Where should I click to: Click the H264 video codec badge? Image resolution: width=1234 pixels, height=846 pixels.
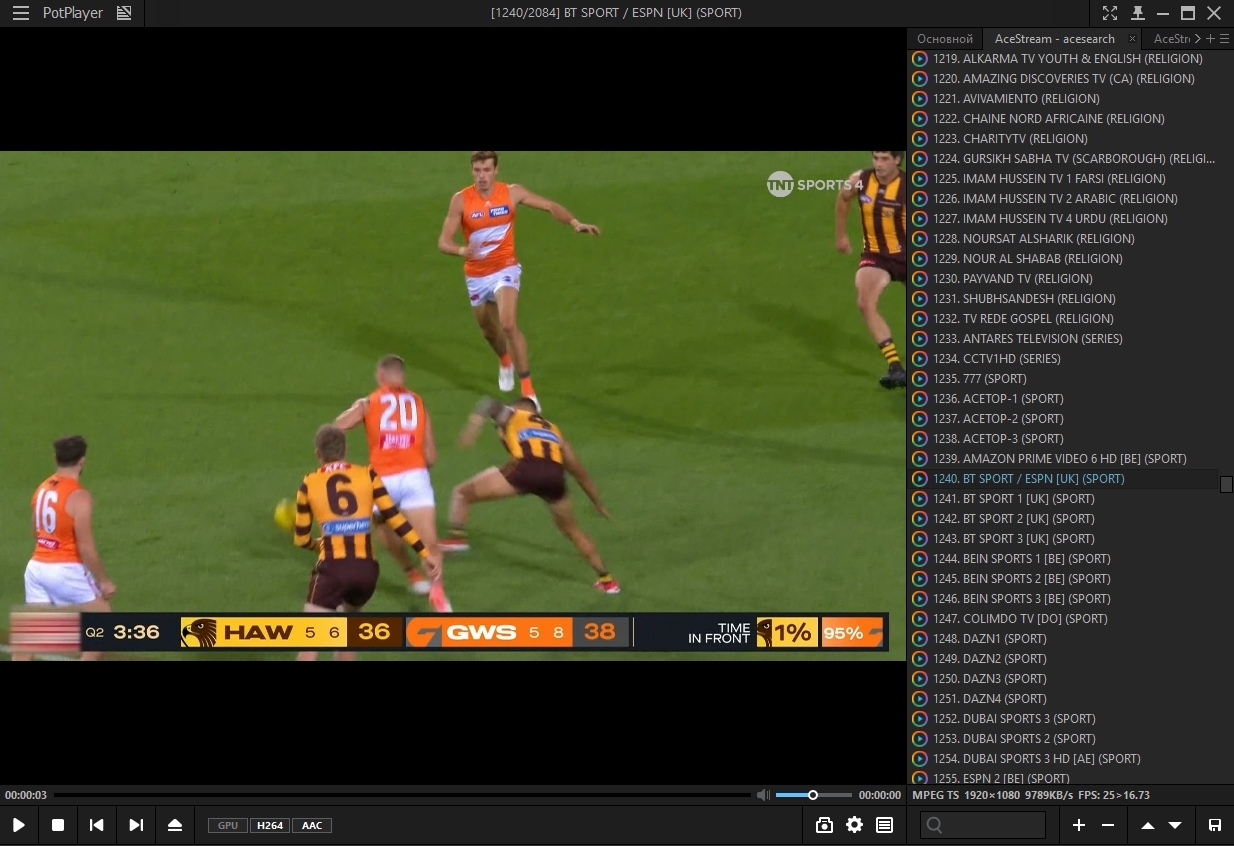[x=269, y=825]
